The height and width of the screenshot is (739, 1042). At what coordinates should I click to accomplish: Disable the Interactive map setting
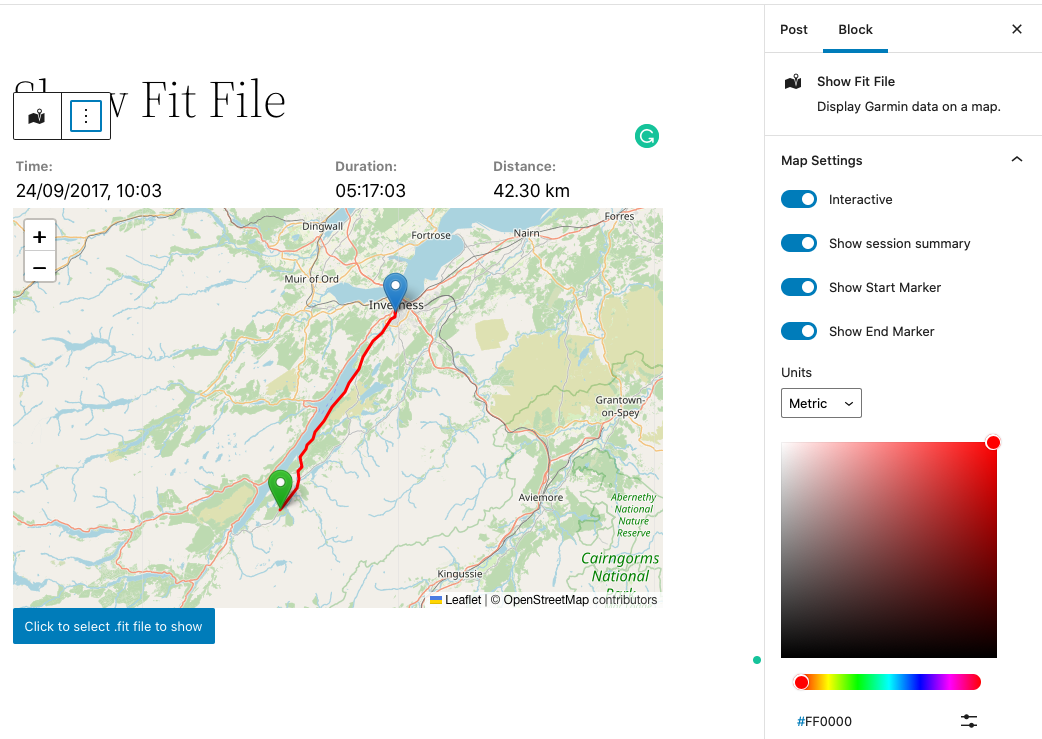pos(799,199)
